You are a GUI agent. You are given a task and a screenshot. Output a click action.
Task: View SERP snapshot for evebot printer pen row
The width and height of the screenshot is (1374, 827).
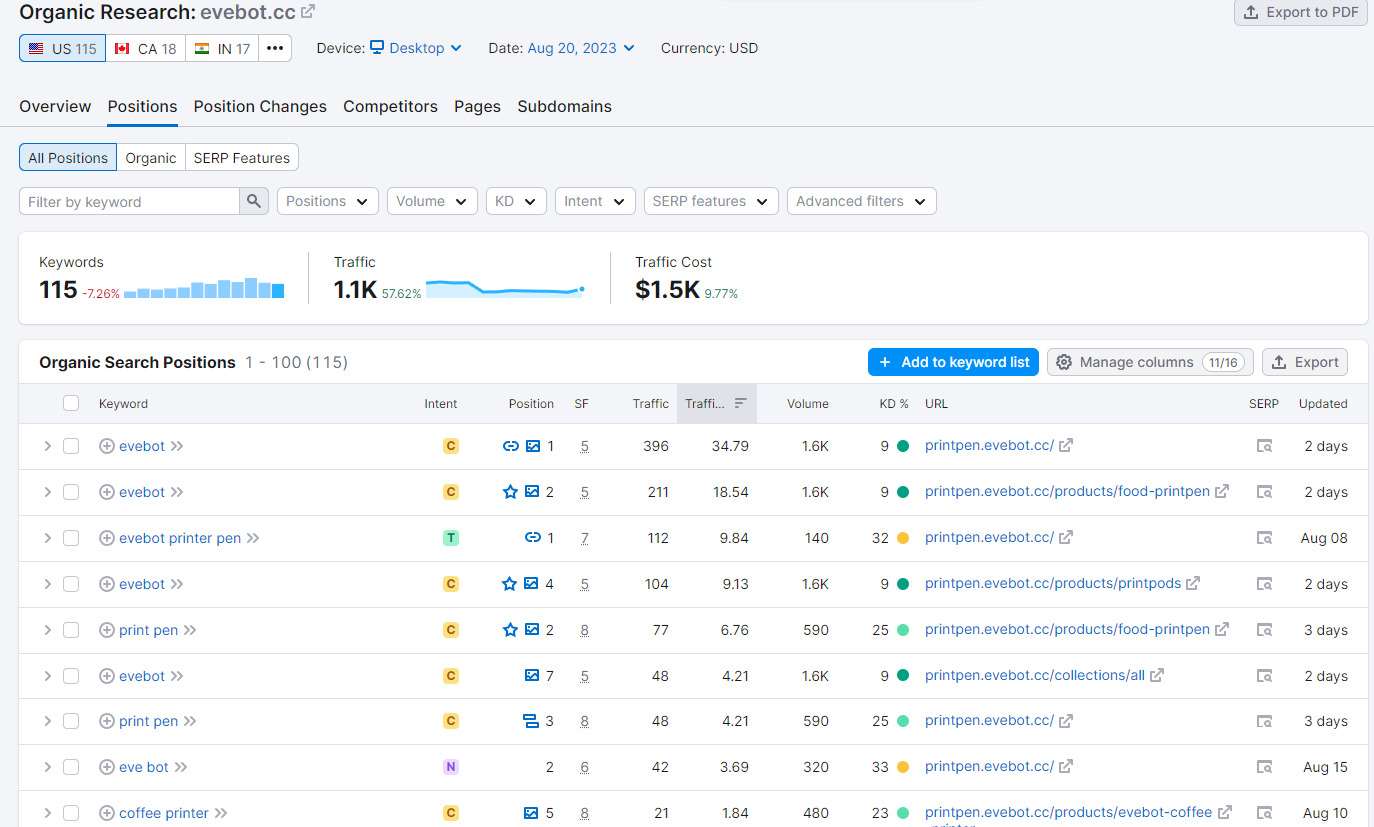1264,538
